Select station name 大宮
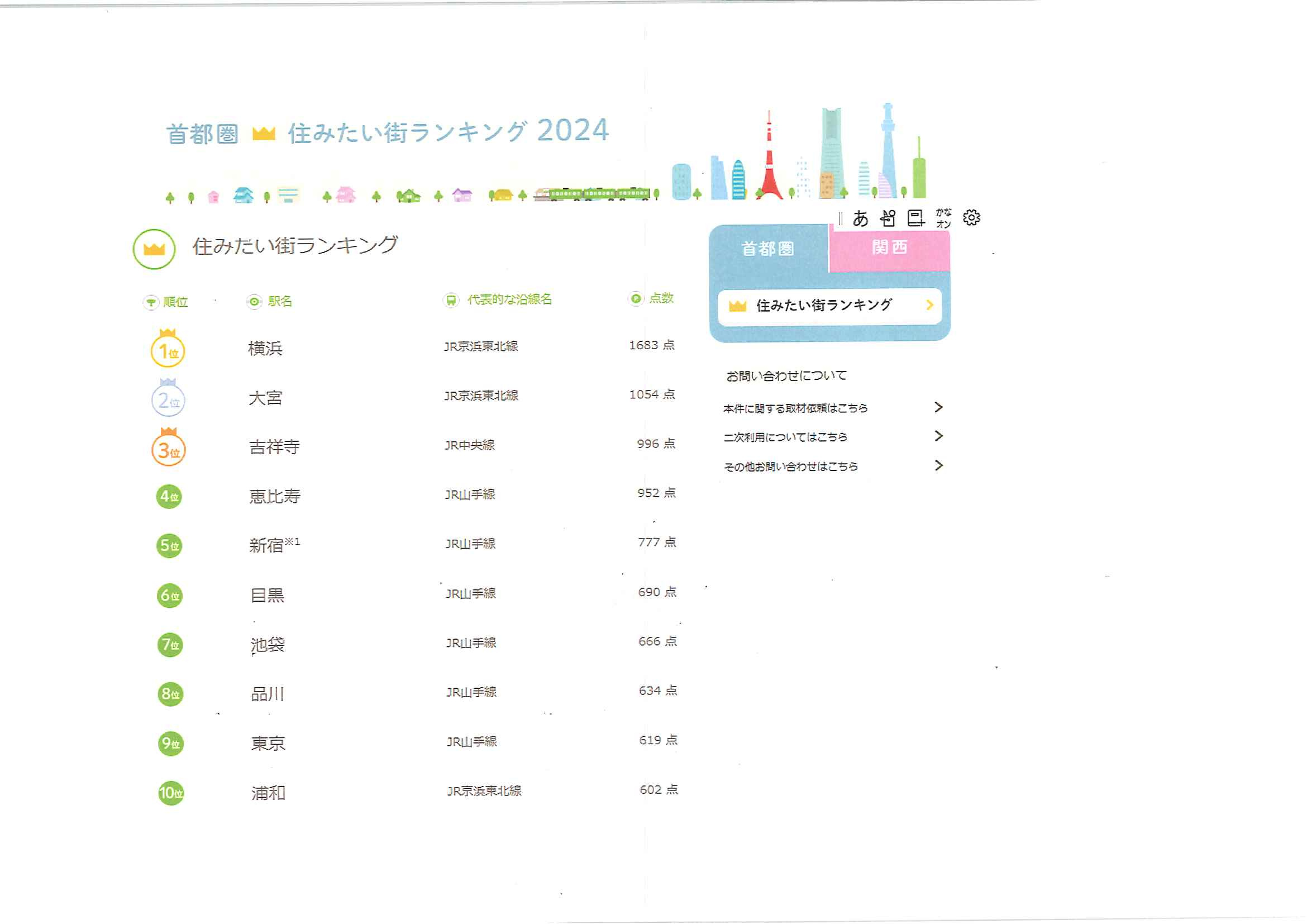Viewport: 1307px width, 924px height. pyautogui.click(x=265, y=398)
